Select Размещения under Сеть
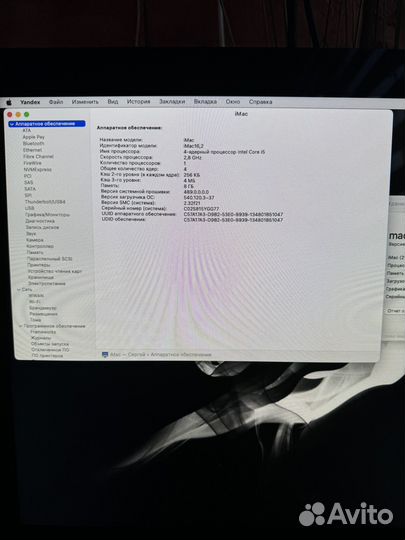The width and height of the screenshot is (405, 540). click(43, 314)
